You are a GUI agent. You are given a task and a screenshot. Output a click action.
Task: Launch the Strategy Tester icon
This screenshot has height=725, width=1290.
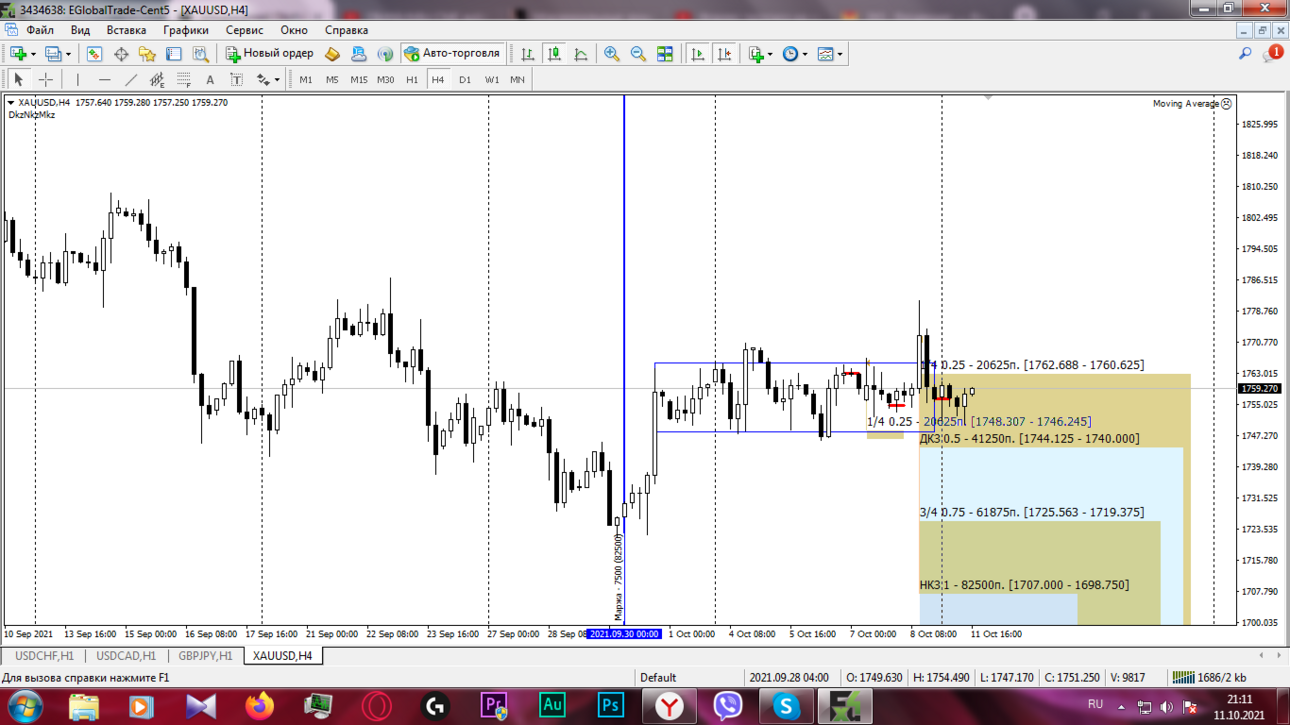pos(200,54)
